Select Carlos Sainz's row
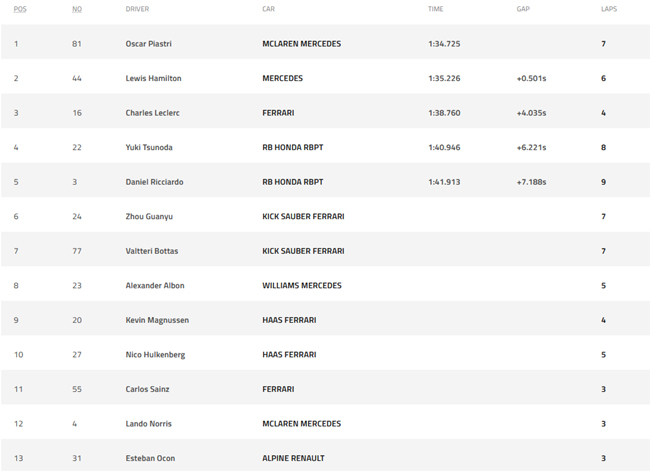 point(147,389)
